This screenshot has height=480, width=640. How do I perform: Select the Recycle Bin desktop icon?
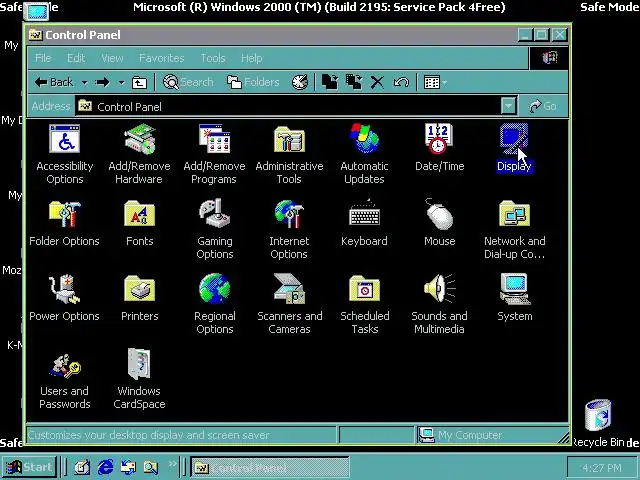tap(598, 424)
